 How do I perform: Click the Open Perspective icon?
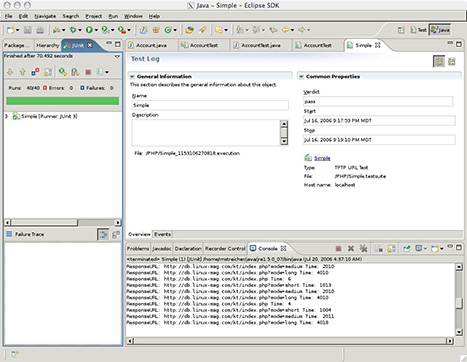[401, 30]
